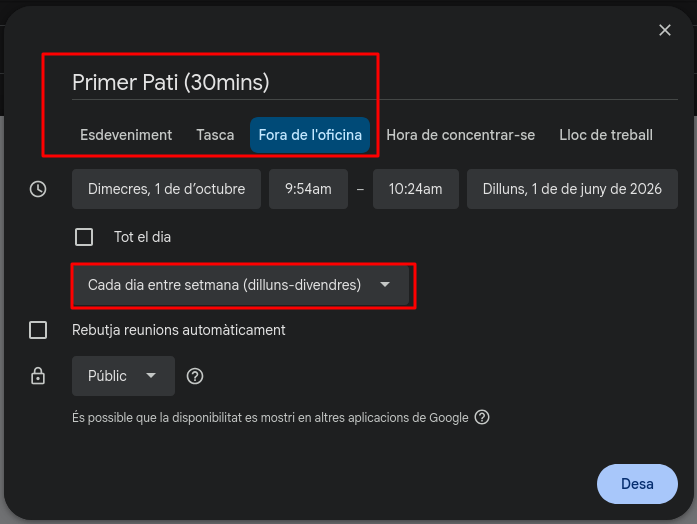Screen dimensions: 697x524
Task: Click the end date 'Dilluns, 1 de juny de 2026'
Action: point(572,189)
